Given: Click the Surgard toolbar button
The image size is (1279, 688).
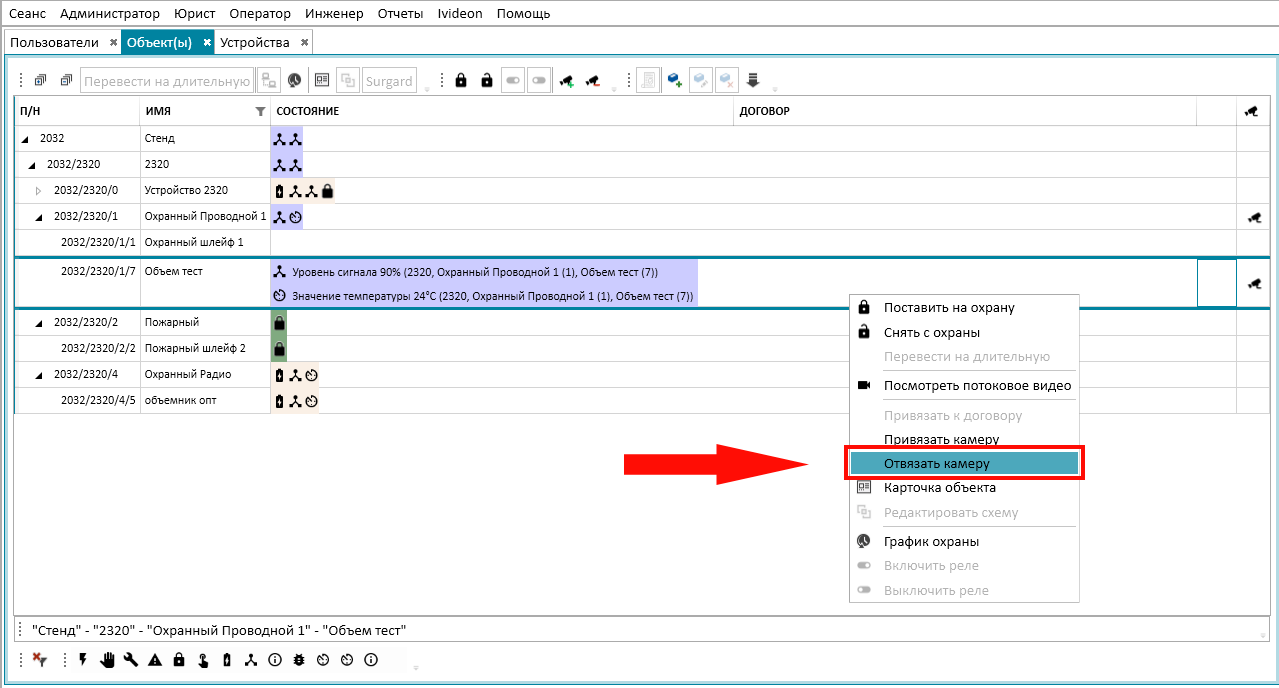Looking at the screenshot, I should point(389,81).
